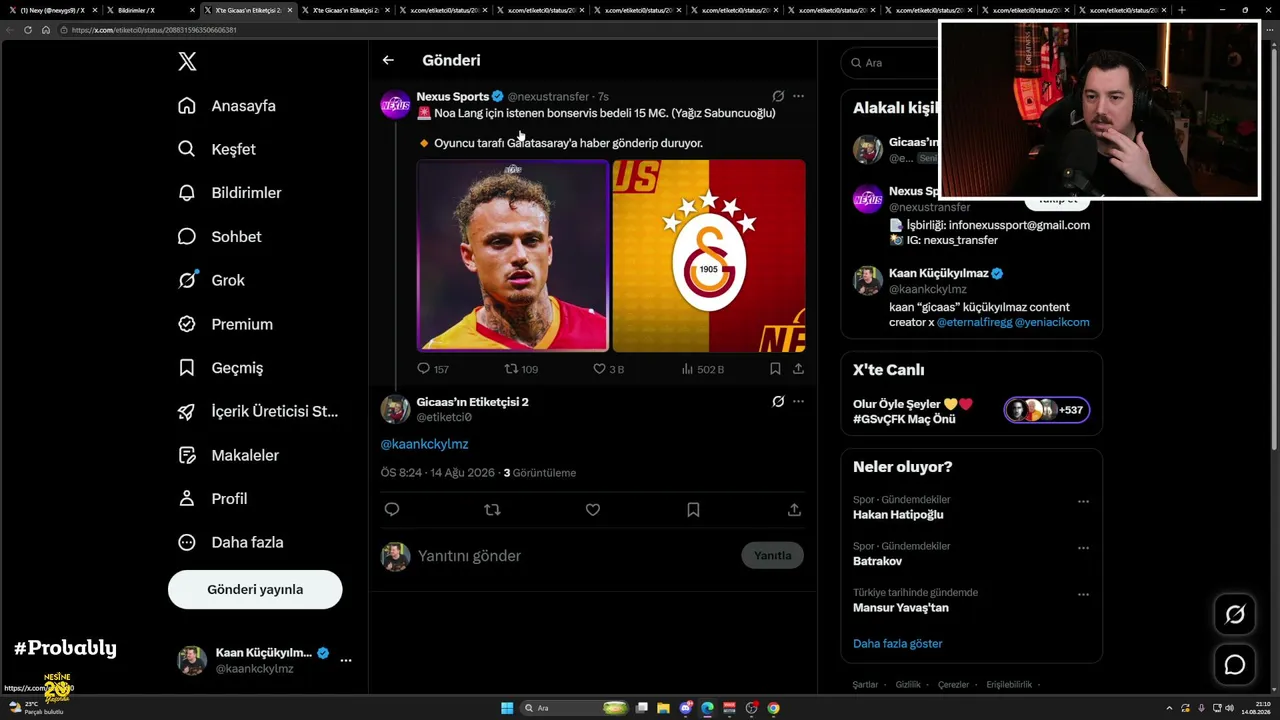Image resolution: width=1280 pixels, height=720 pixels.
Task: Open Geçmiş in the sidebar
Action: [x=221, y=368]
